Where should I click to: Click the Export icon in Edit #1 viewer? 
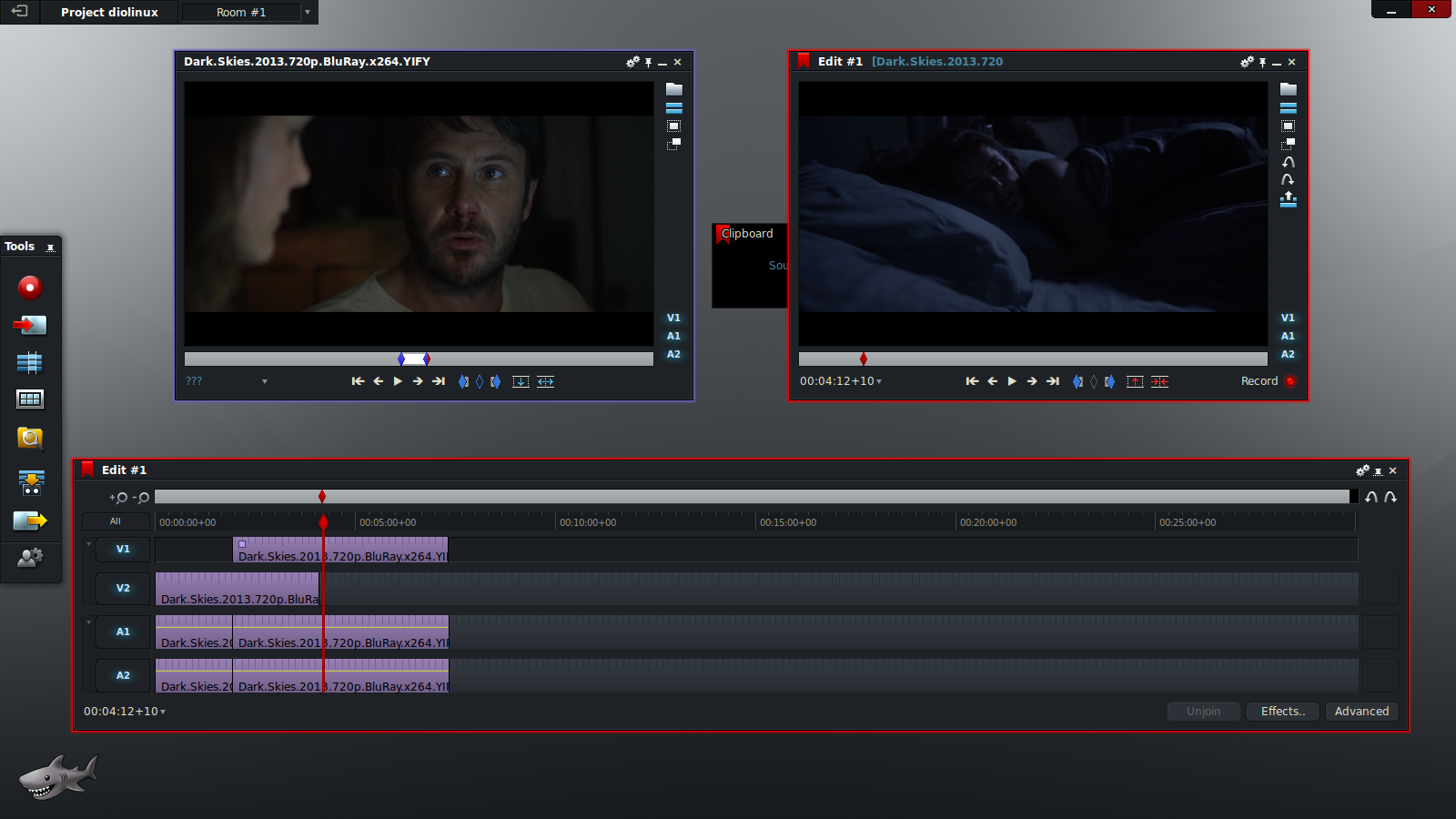1289,199
